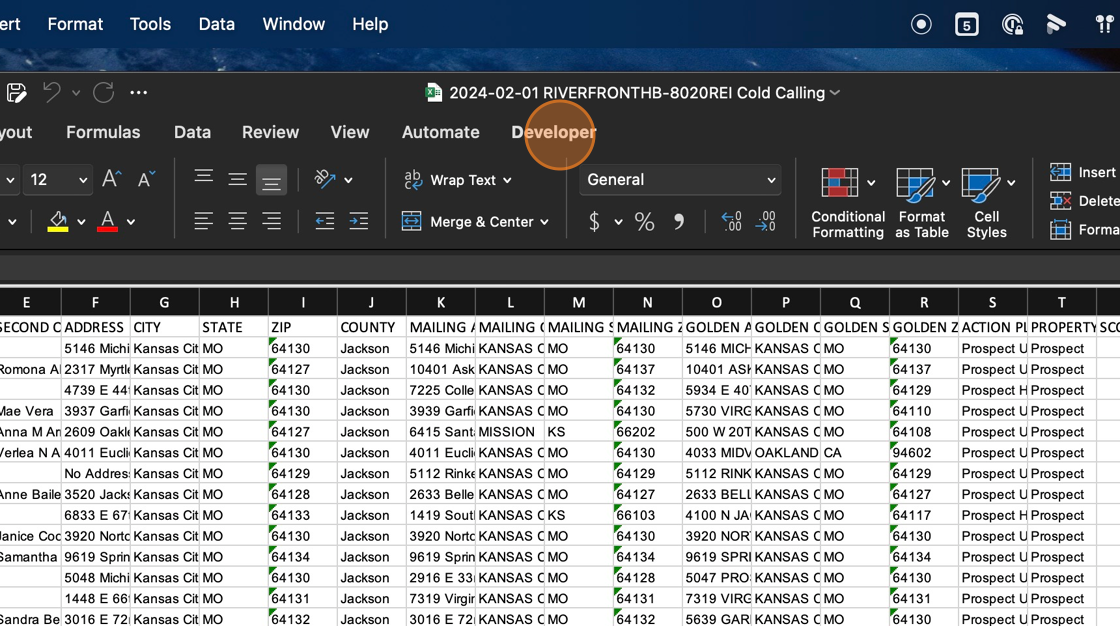Viewport: 1120px width, 626px height.
Task: Click the fill color bucket icon
Action: pyautogui.click(x=58, y=222)
